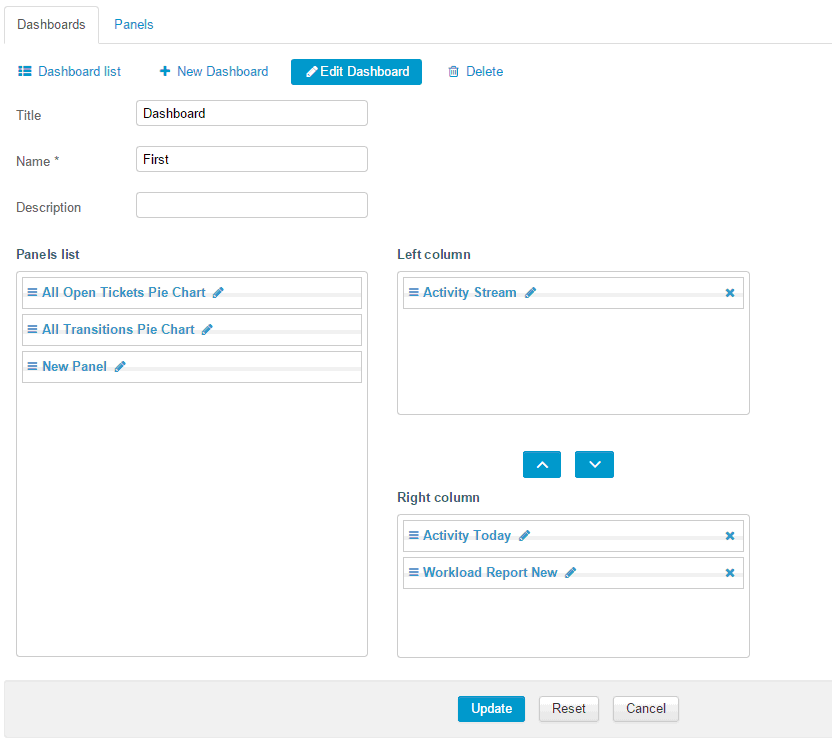Click drag handle of New Panel item
Viewport: 832px width, 740px height.
pos(32,367)
